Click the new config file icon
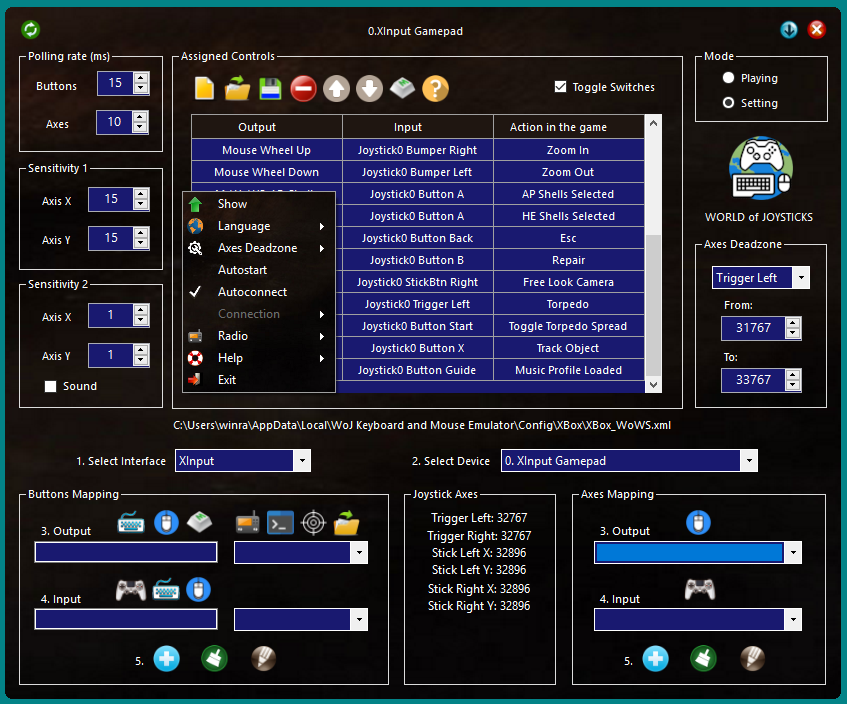The height and width of the screenshot is (704, 847). point(205,89)
